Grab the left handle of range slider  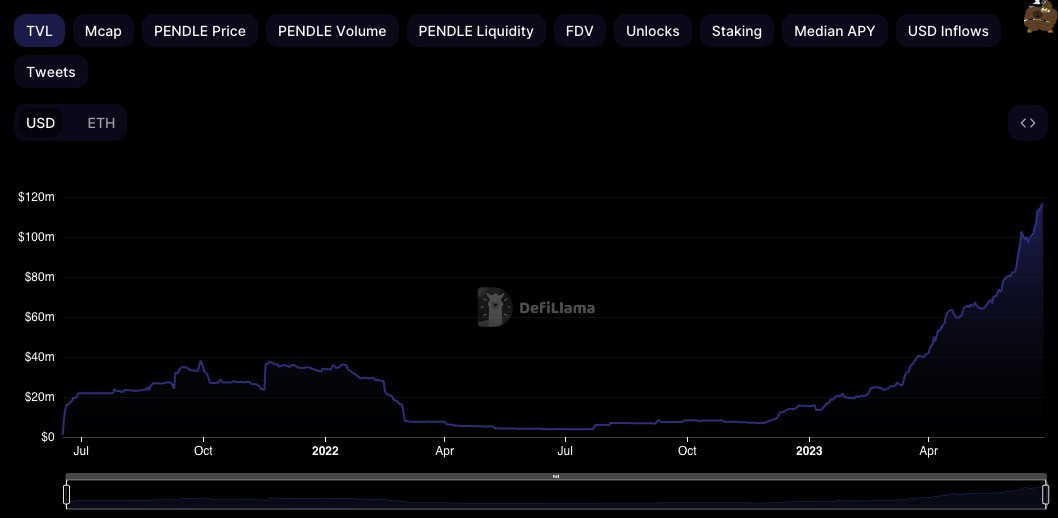[67, 494]
